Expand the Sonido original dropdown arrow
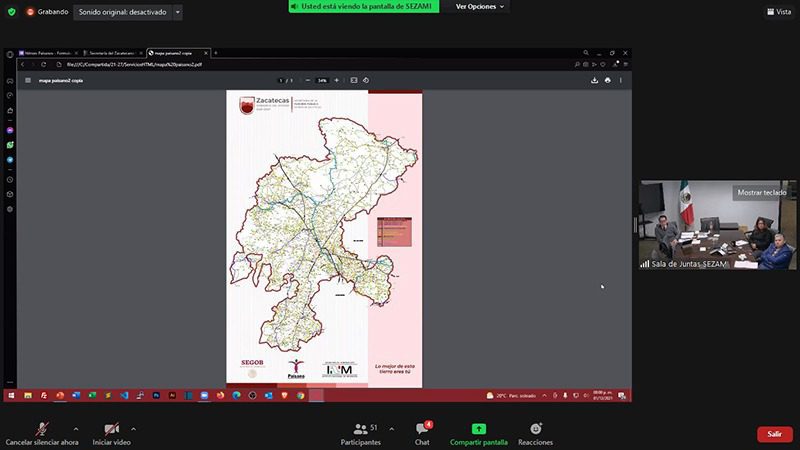Screen dimensions: 800x450 tap(178, 12)
